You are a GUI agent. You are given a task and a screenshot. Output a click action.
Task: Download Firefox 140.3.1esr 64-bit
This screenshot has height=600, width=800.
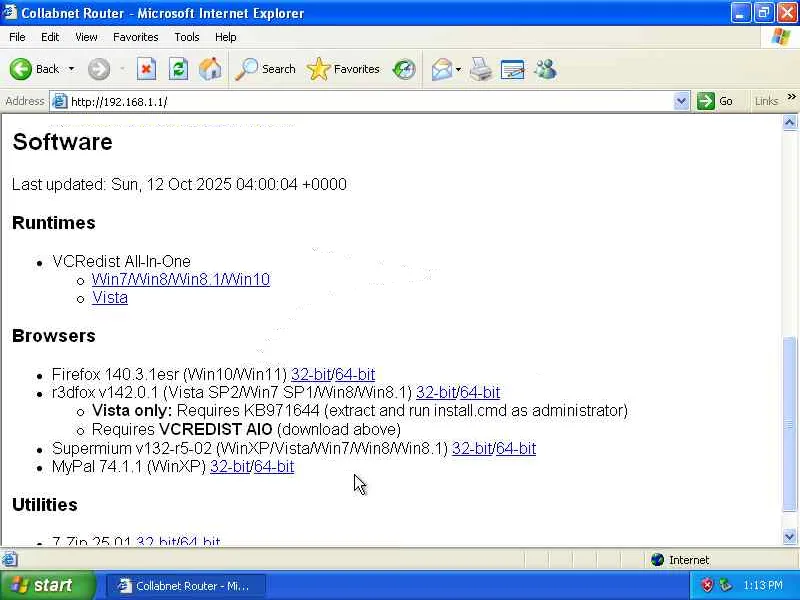tap(355, 374)
